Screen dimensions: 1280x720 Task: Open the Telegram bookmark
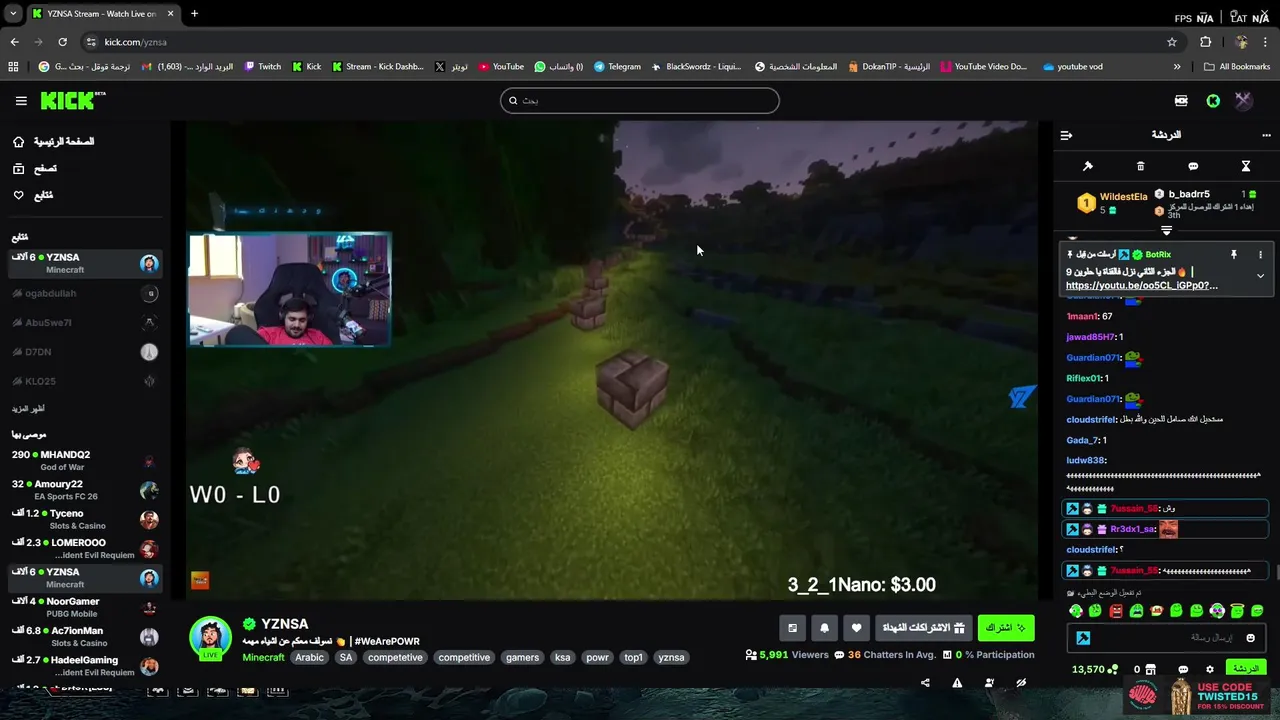(617, 67)
